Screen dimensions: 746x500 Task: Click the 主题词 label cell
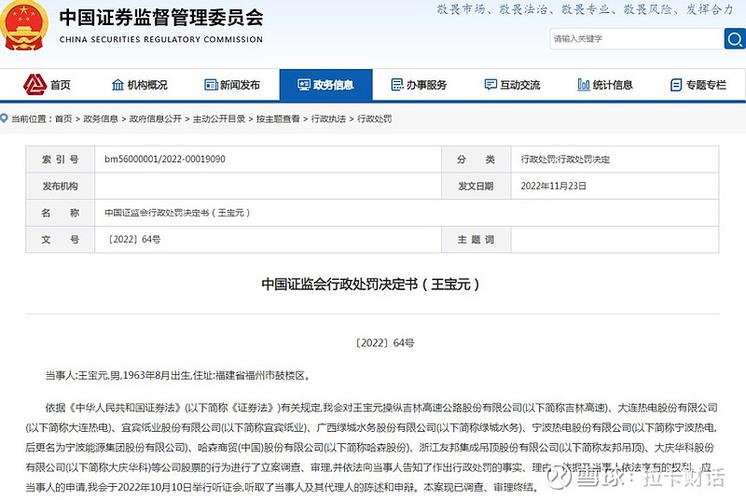476,239
